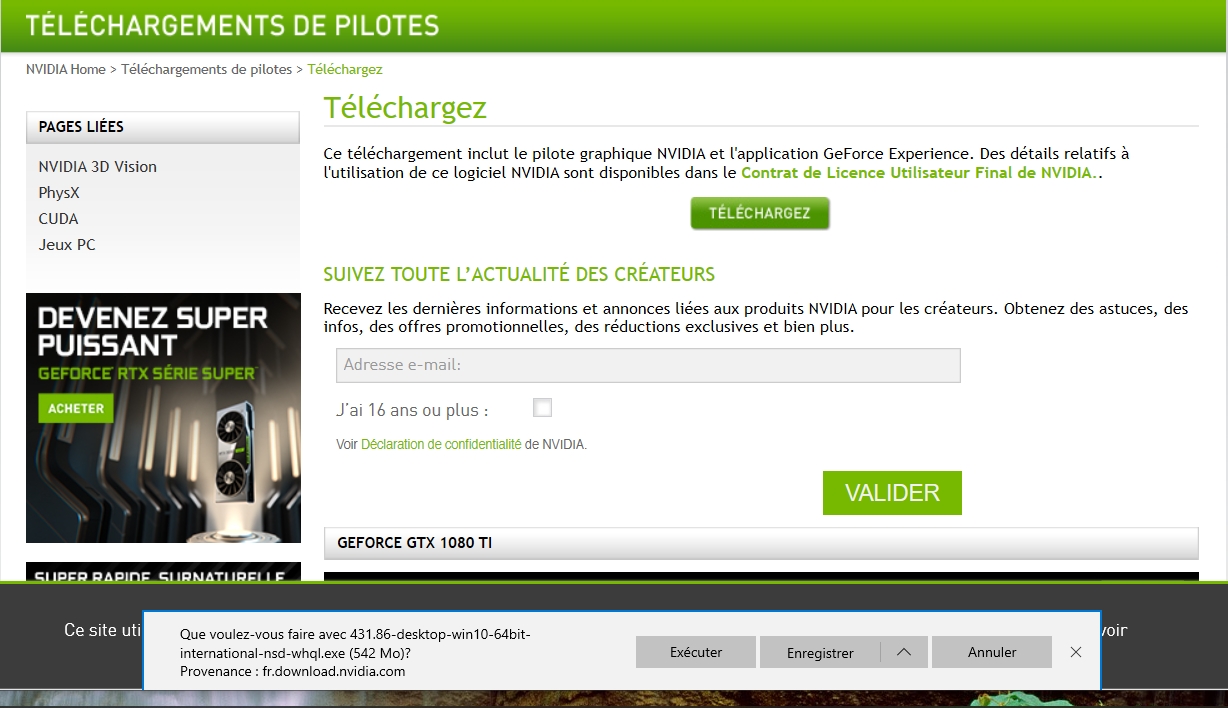
Task: Check the J'ai 16 ans ou plus box
Action: 542,407
